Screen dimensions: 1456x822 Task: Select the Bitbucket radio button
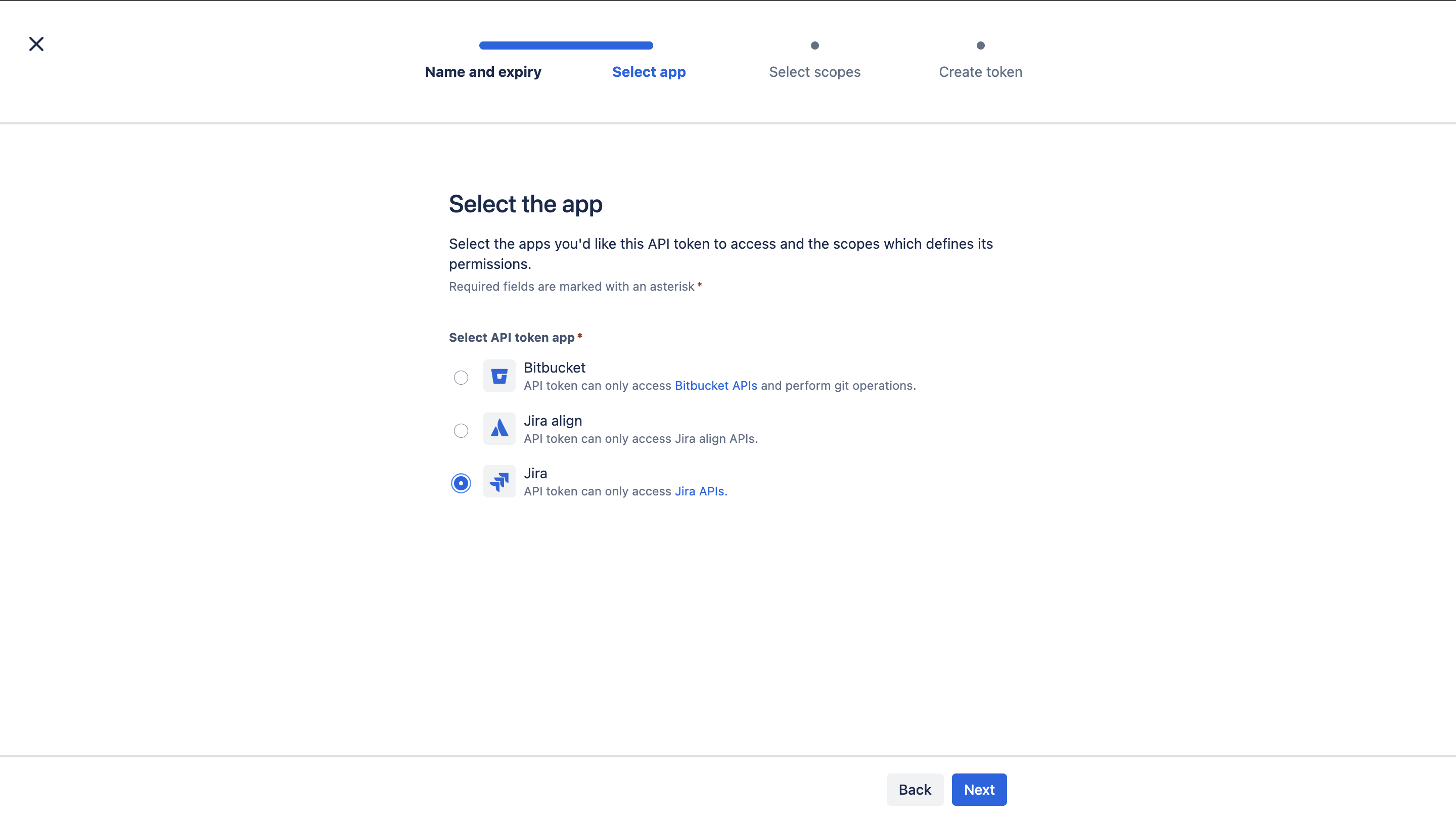[x=461, y=378]
